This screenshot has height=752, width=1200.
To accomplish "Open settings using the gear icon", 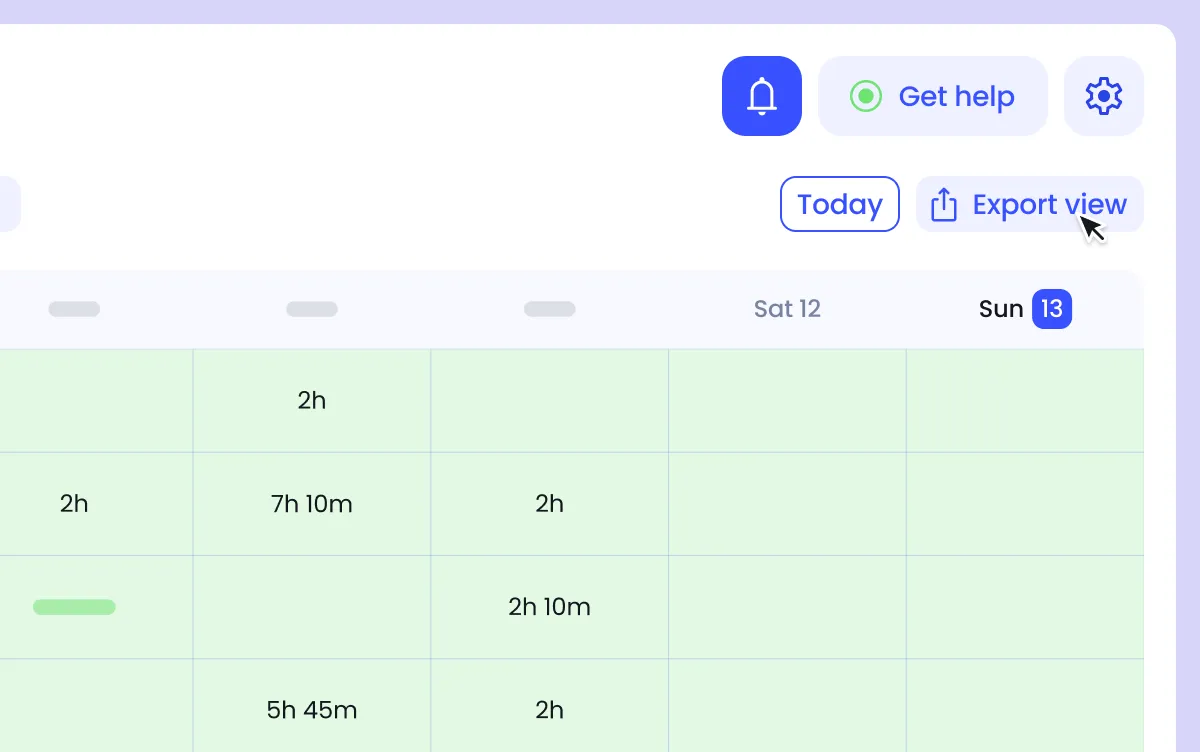I will point(1103,95).
